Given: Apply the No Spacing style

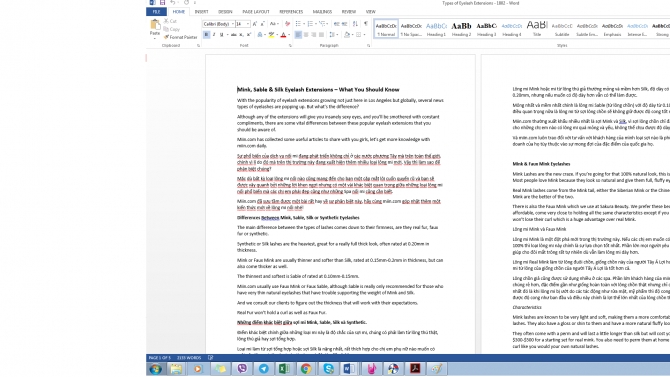Looking at the screenshot, I should click(x=411, y=29).
